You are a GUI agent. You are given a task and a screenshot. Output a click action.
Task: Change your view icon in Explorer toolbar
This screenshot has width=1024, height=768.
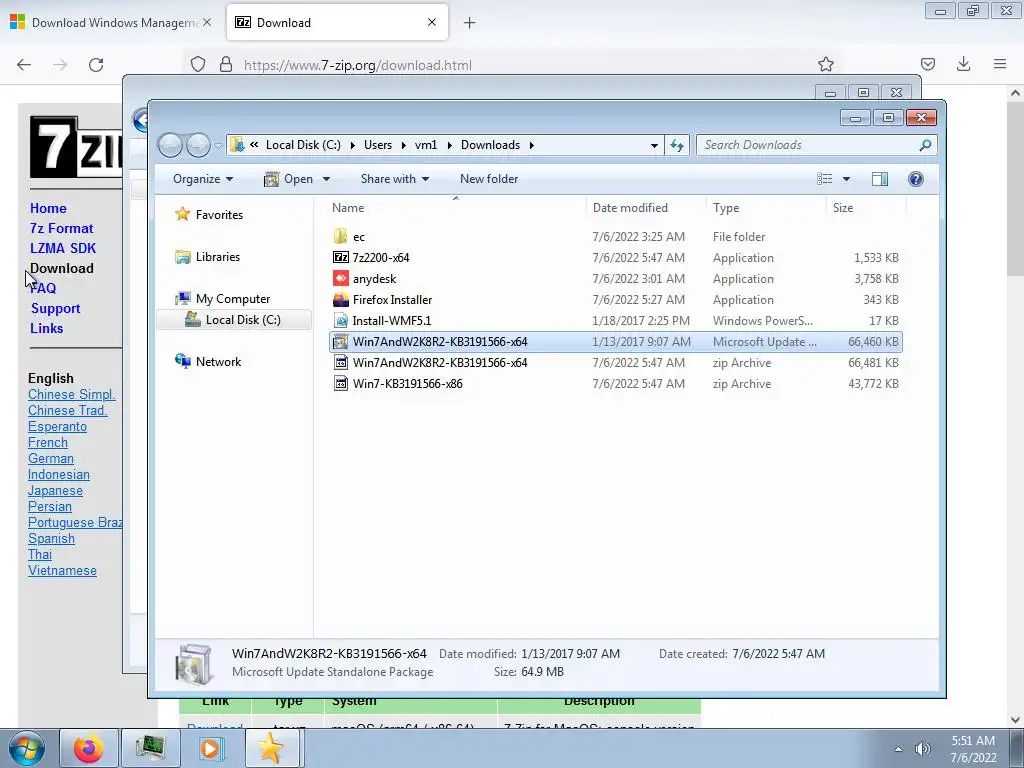pyautogui.click(x=825, y=179)
